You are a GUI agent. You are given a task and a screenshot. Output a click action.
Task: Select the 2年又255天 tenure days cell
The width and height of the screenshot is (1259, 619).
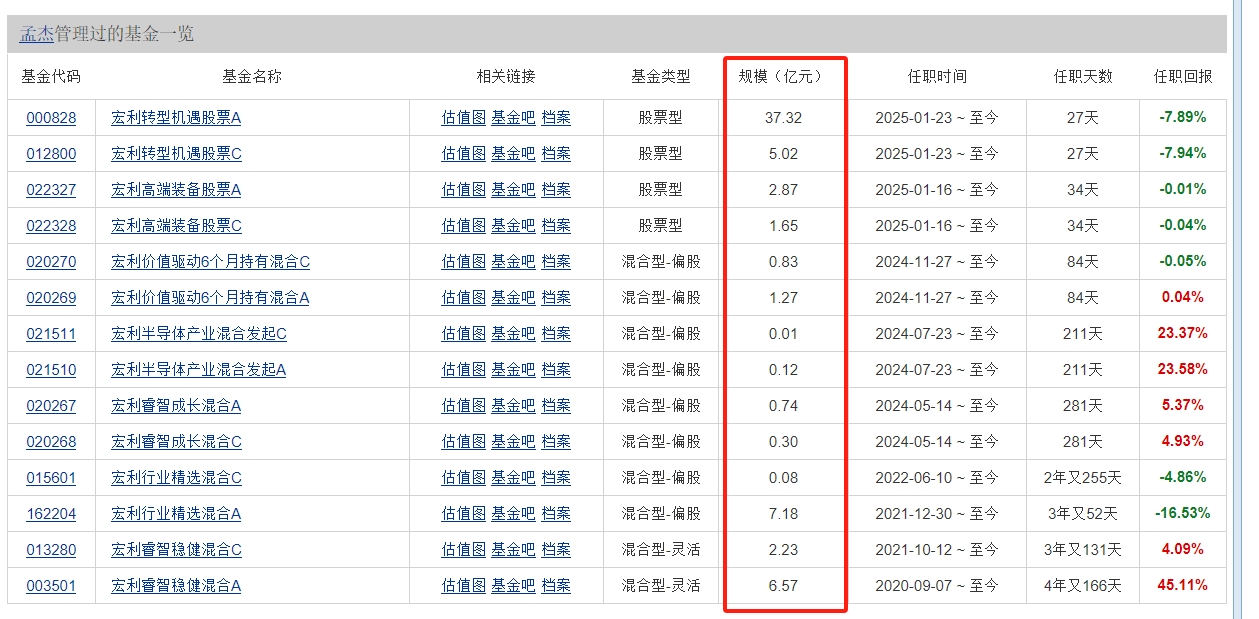(1083, 478)
